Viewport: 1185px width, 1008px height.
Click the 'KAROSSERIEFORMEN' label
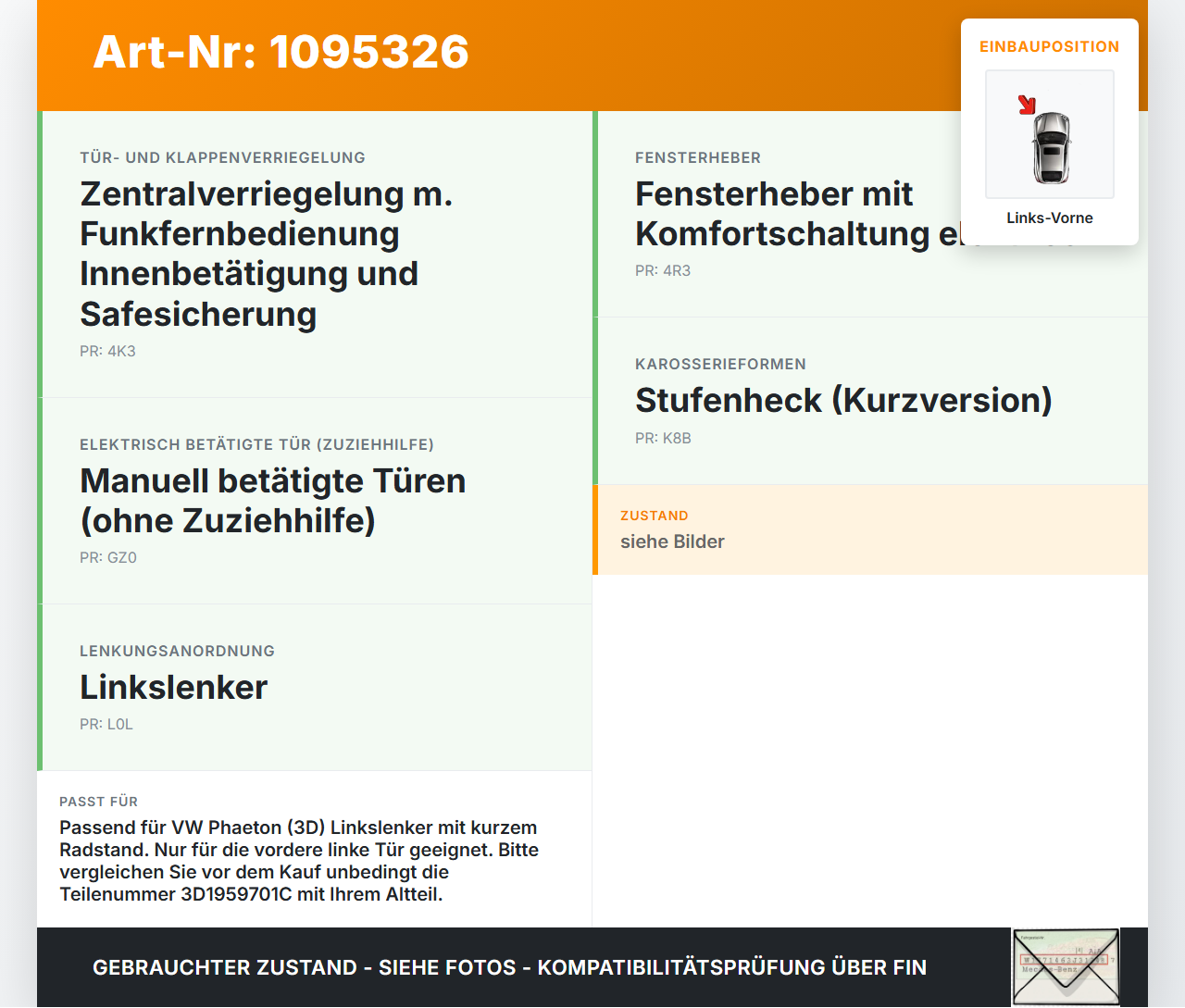point(720,364)
